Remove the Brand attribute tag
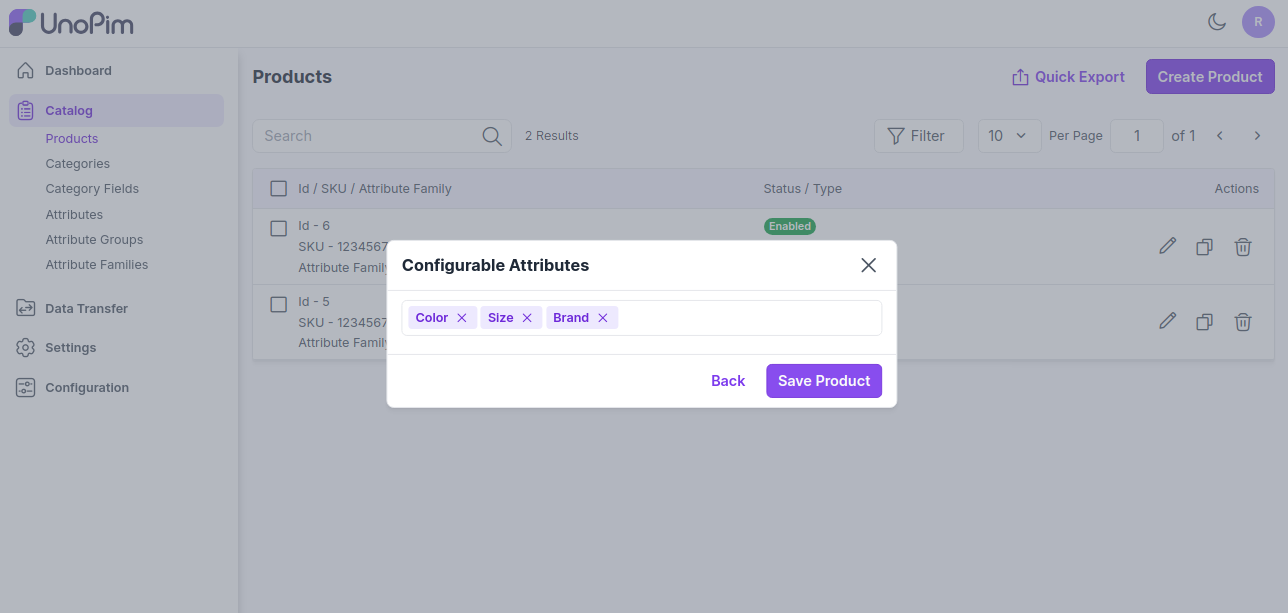1288x613 pixels. point(603,318)
